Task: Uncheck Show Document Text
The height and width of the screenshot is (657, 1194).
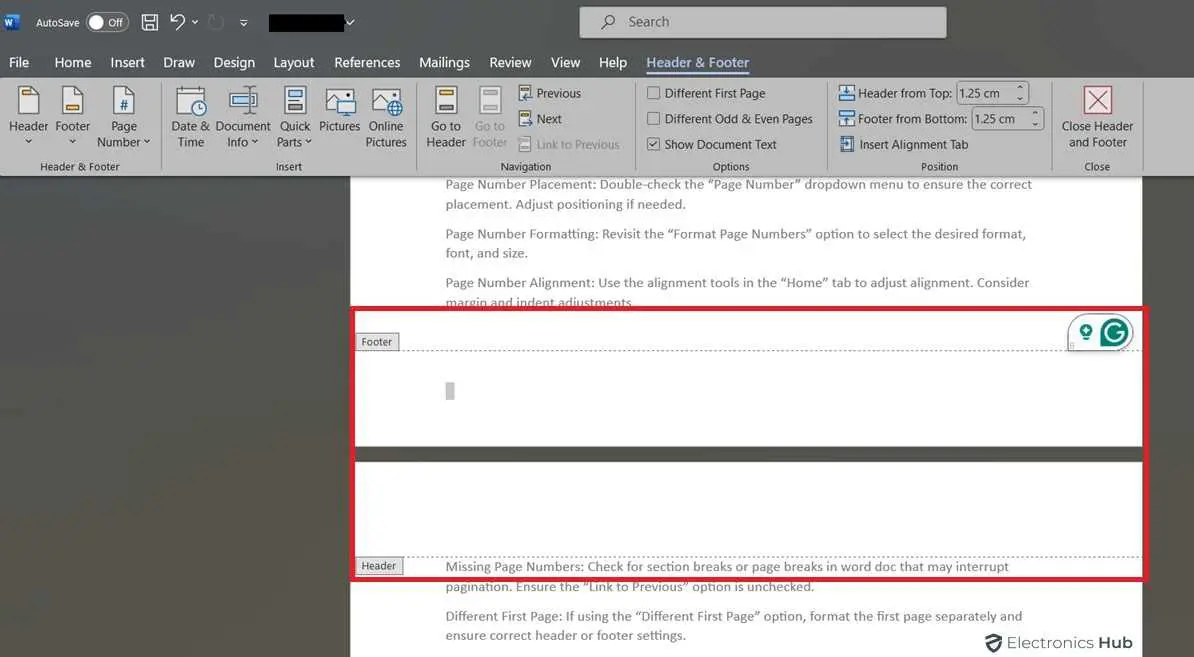Action: [x=653, y=144]
